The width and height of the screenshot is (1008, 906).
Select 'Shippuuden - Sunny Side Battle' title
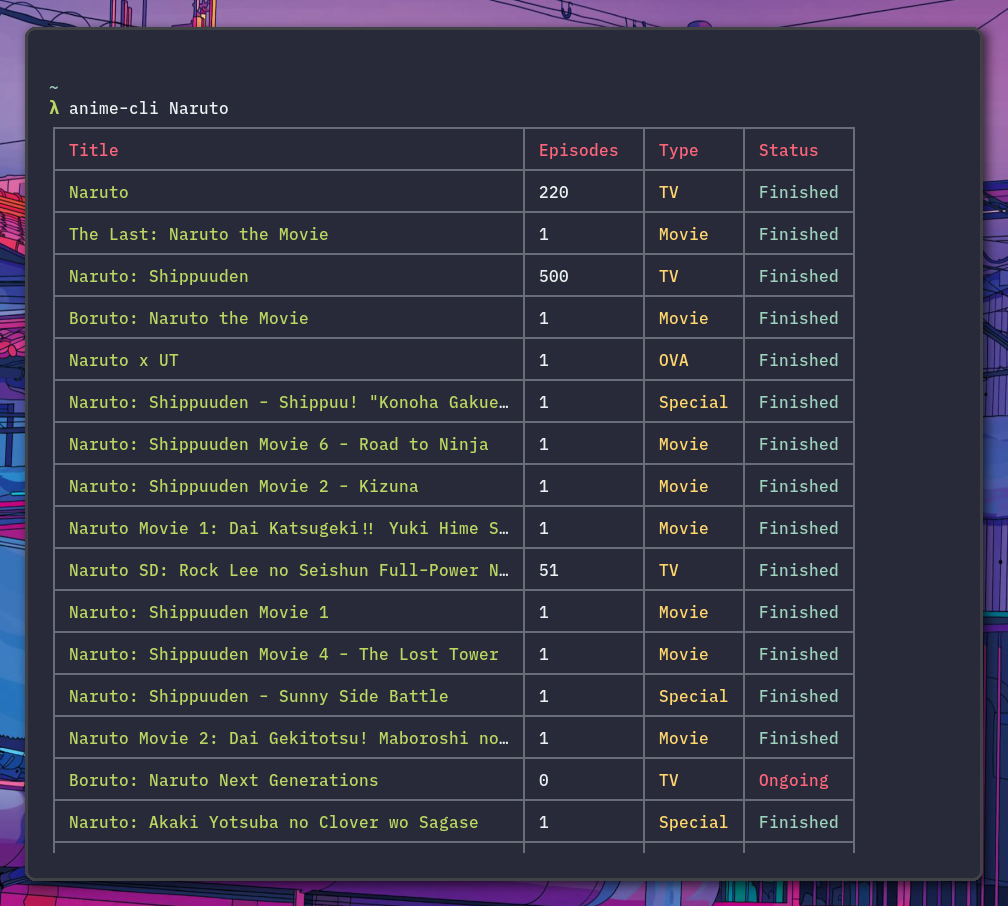tap(258, 696)
